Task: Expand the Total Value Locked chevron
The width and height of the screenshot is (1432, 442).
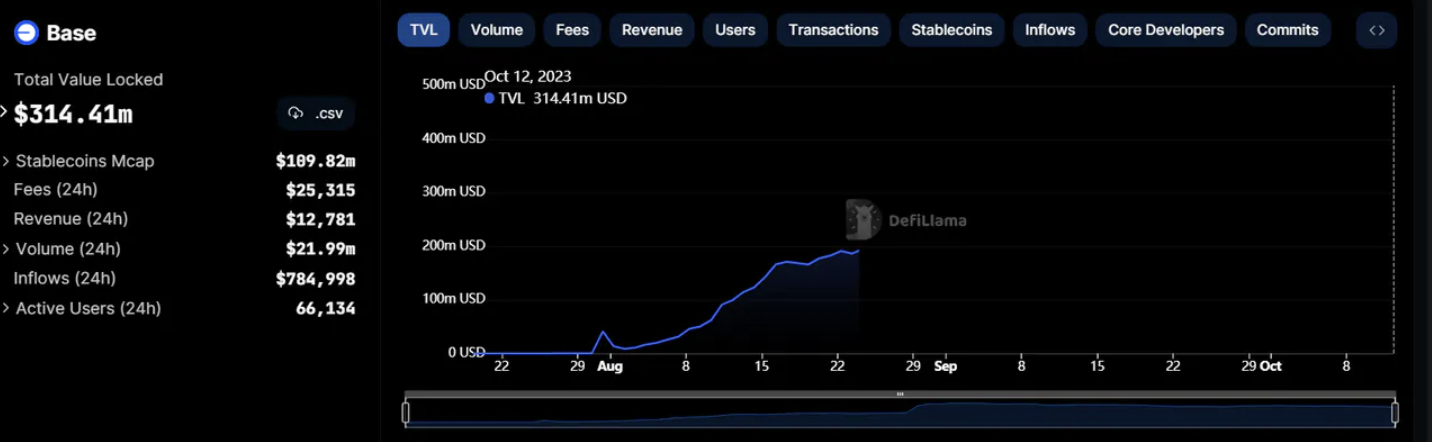Action: point(5,112)
